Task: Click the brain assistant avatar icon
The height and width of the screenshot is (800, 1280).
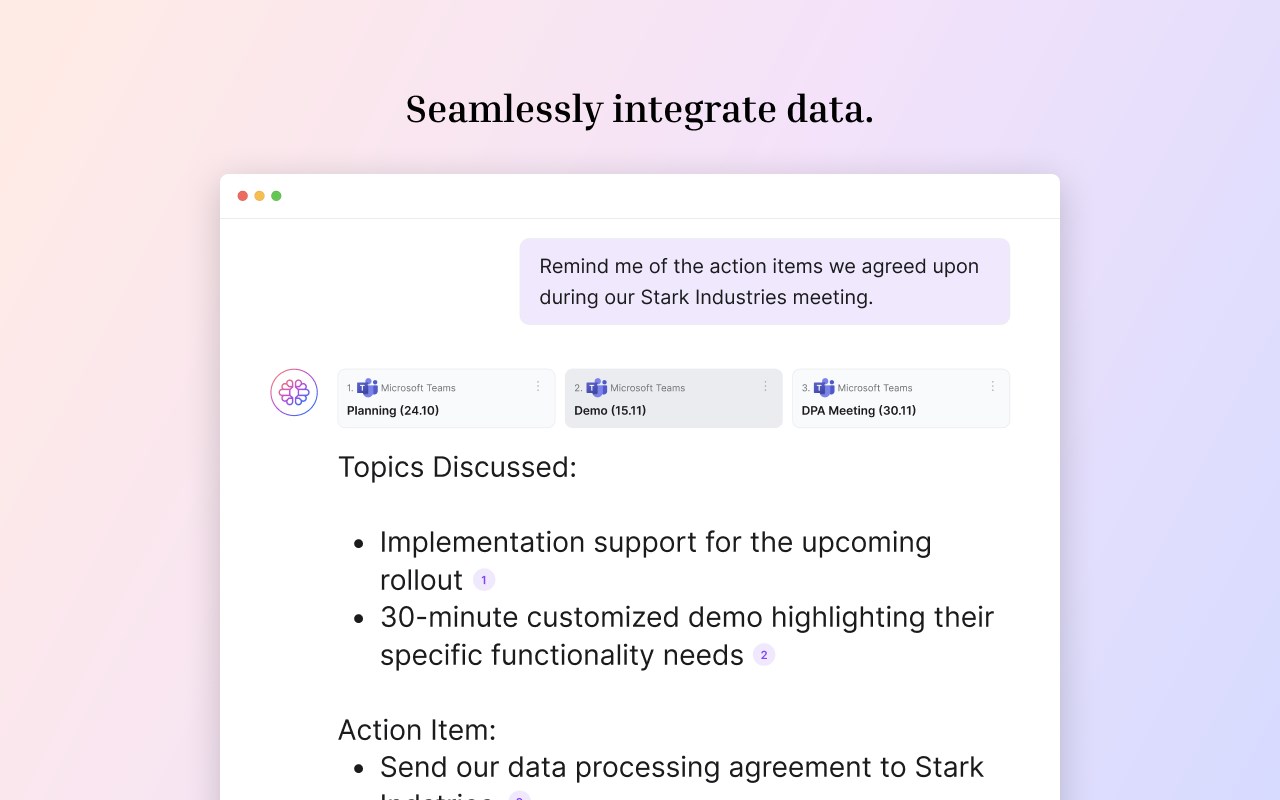Action: tap(294, 392)
